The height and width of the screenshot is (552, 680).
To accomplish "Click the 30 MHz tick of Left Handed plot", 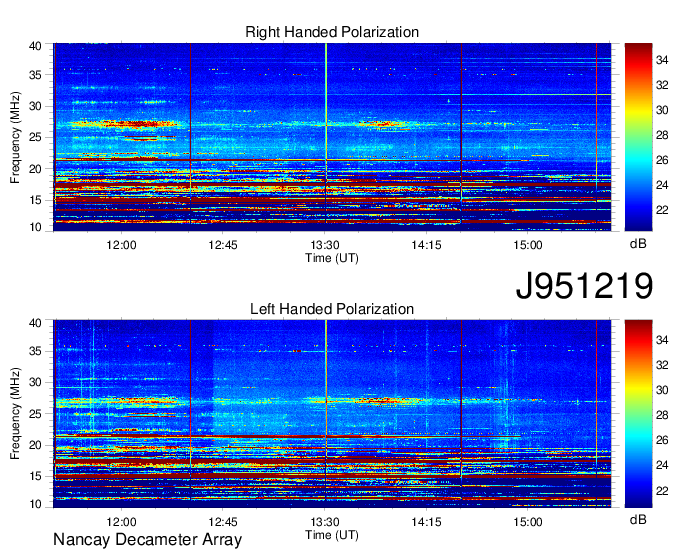I will pyautogui.click(x=35, y=382).
